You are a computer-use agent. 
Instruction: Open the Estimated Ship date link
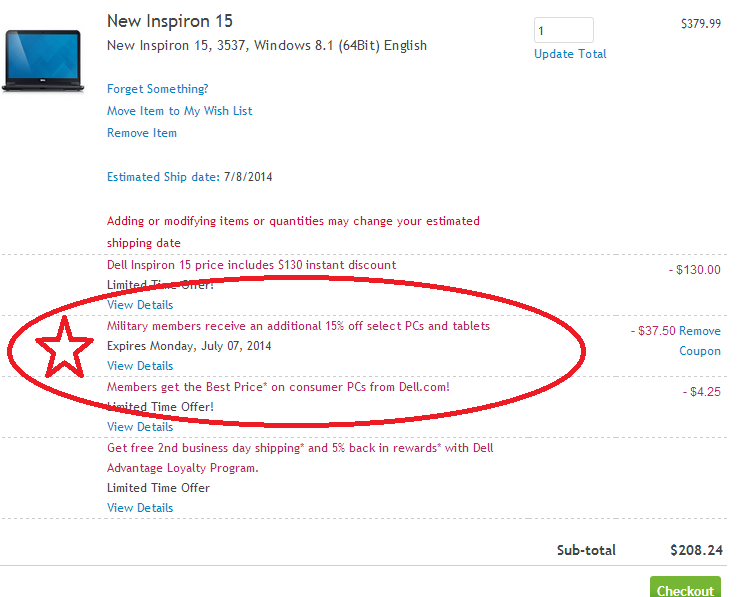click(x=163, y=177)
